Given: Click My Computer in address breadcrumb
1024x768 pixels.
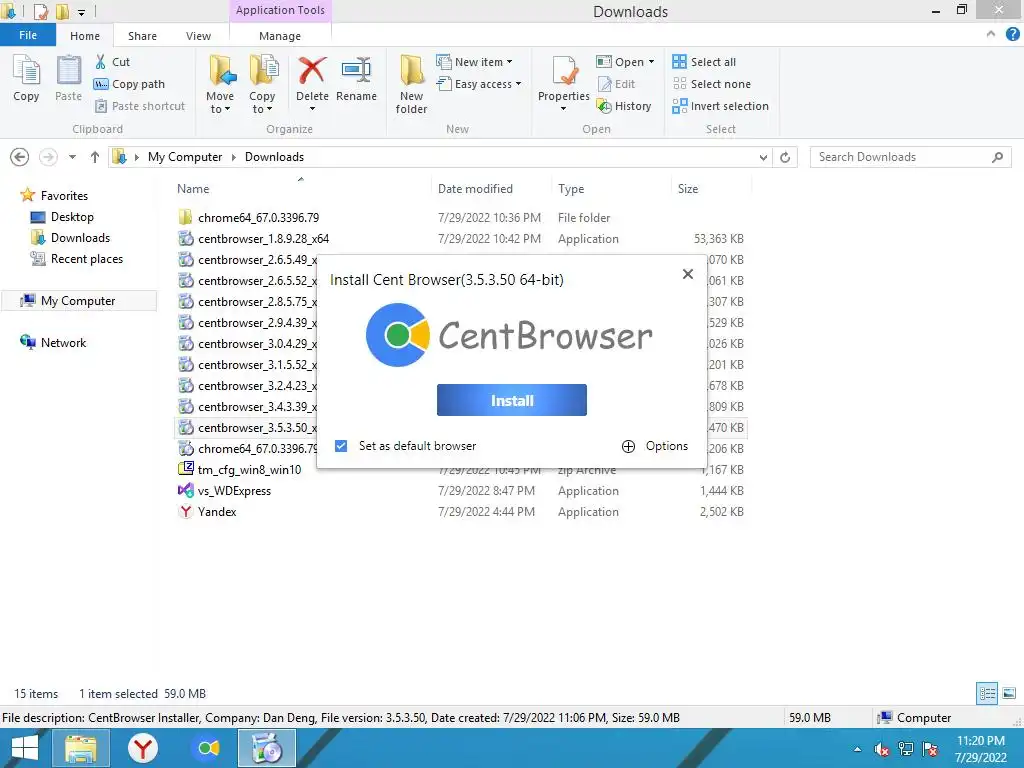Looking at the screenshot, I should point(185,157).
